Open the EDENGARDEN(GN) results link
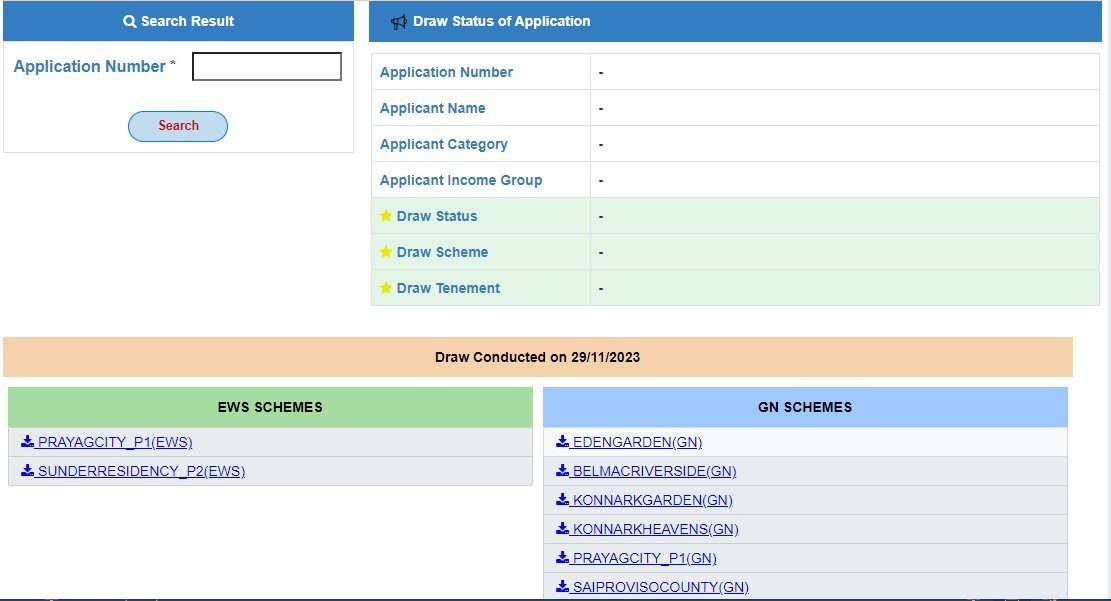 (x=637, y=442)
